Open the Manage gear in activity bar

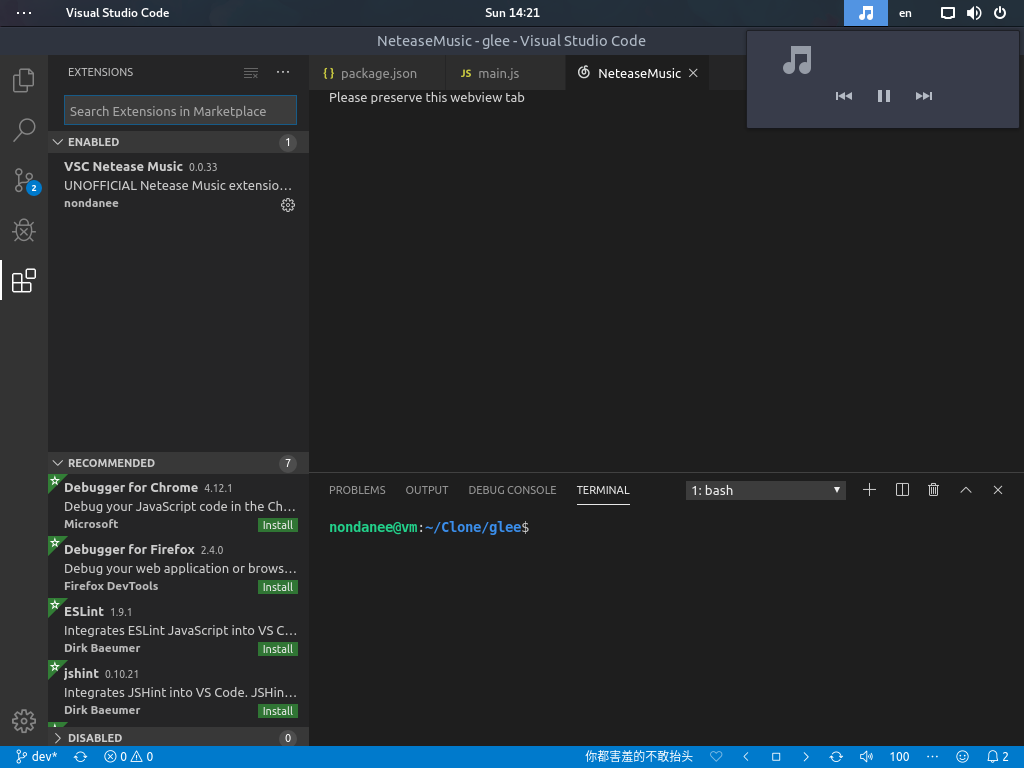coord(24,721)
